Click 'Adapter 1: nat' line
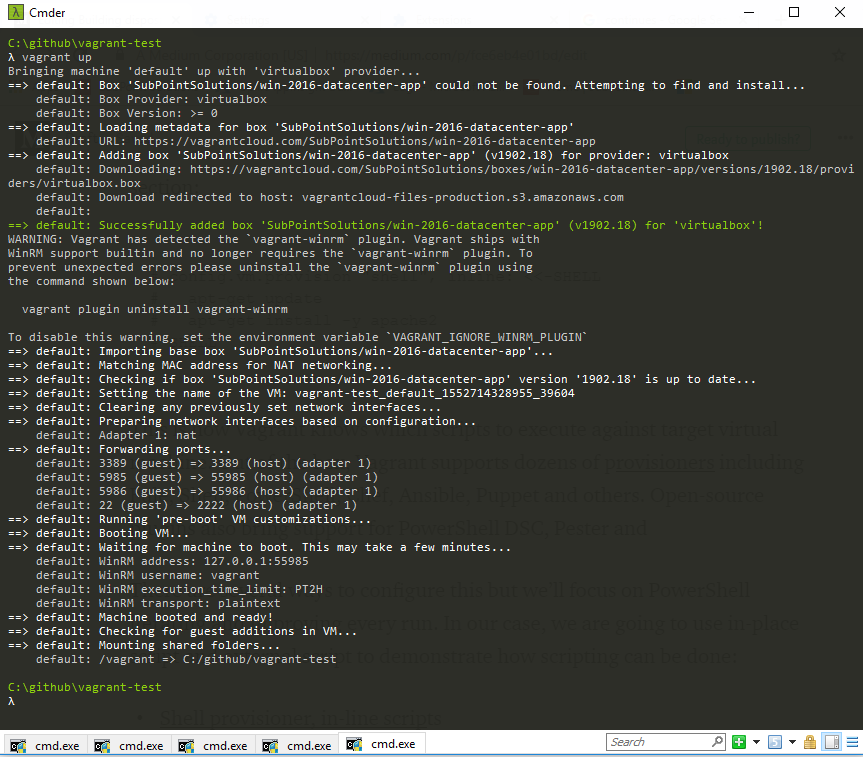This screenshot has height=757, width=863. 116,435
